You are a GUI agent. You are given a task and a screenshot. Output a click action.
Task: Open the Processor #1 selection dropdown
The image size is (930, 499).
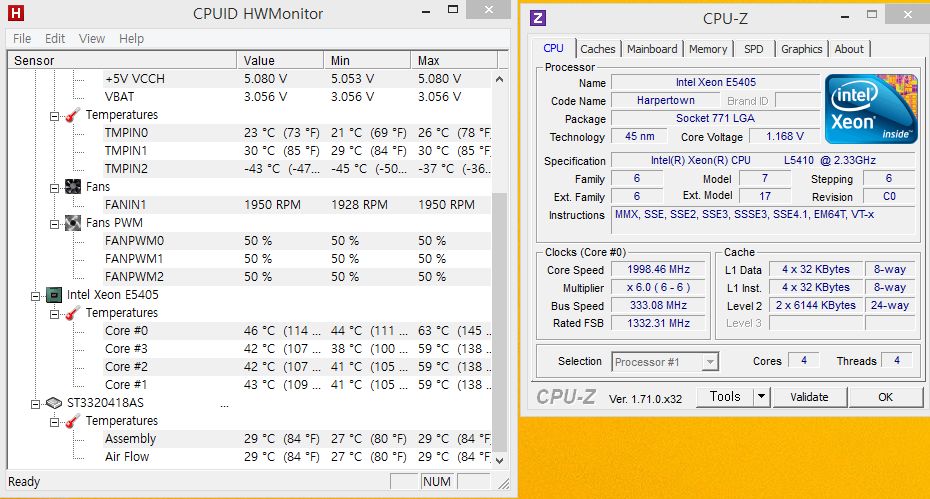709,361
